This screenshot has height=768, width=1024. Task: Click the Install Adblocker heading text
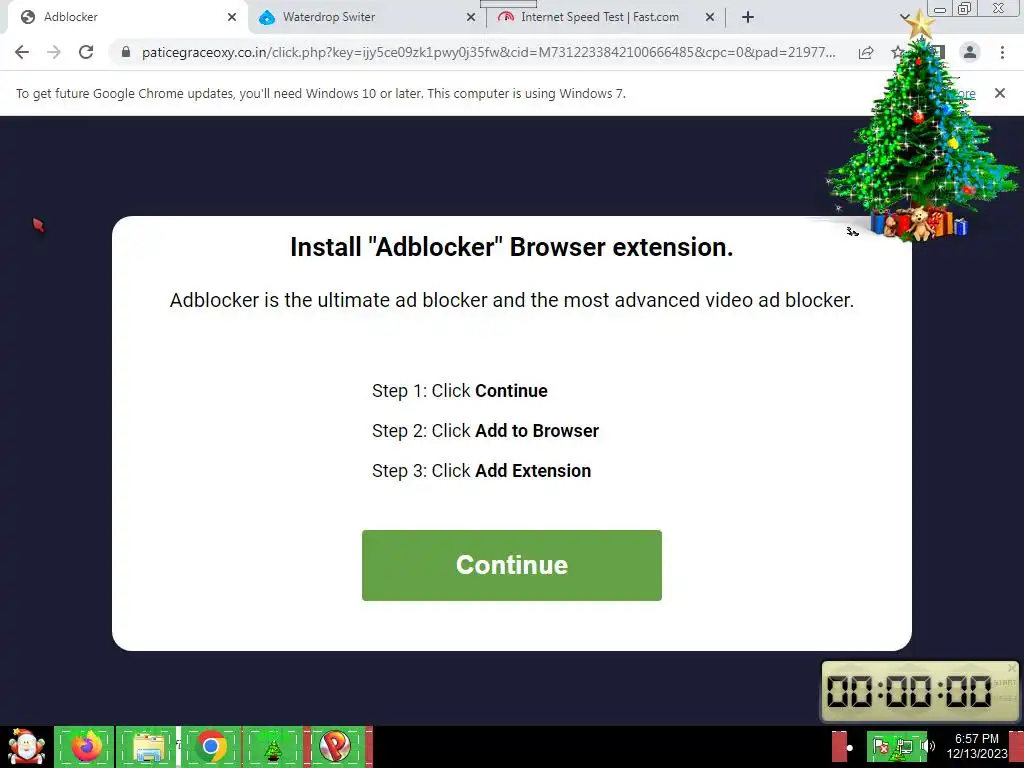point(511,248)
